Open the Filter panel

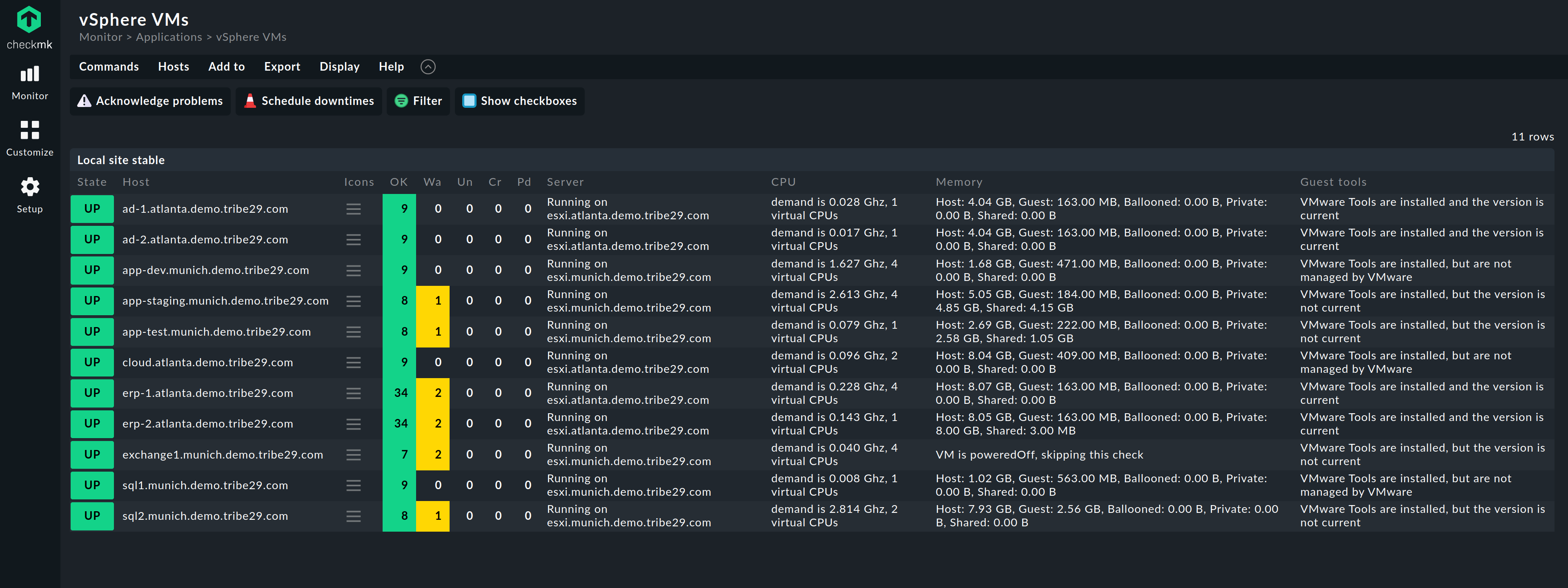point(418,101)
